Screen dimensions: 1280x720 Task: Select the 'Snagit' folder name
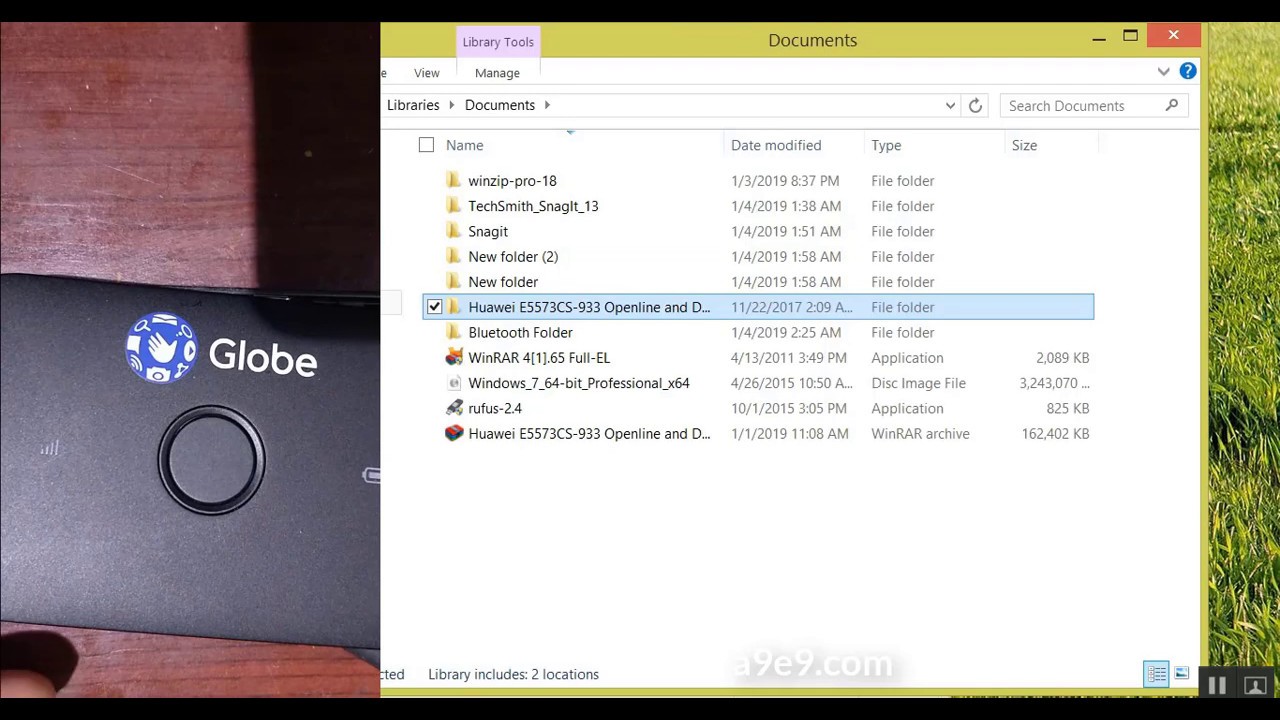coord(488,231)
